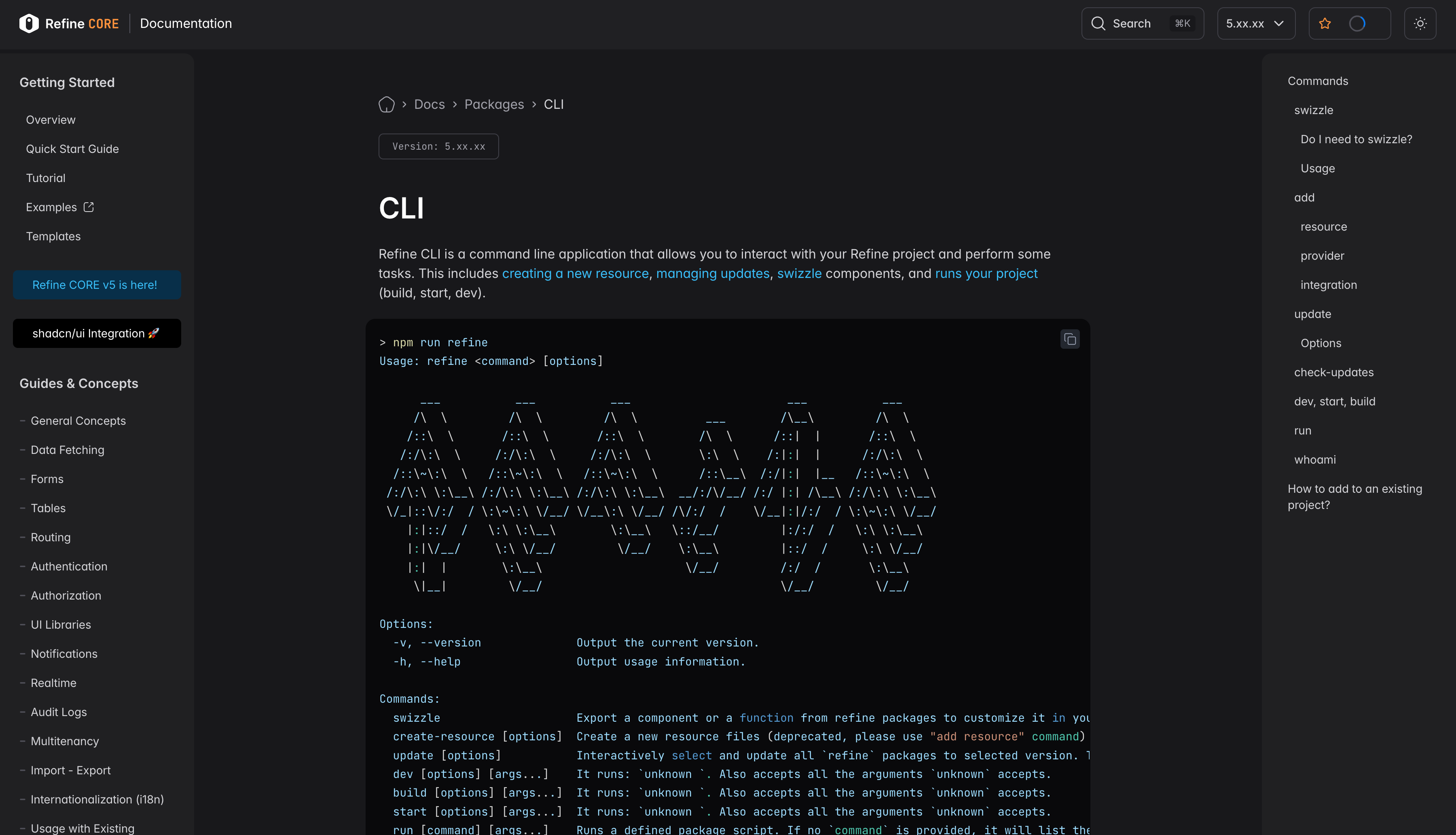Jump to resource in table of contents
The image size is (1456, 835).
pos(1324,227)
